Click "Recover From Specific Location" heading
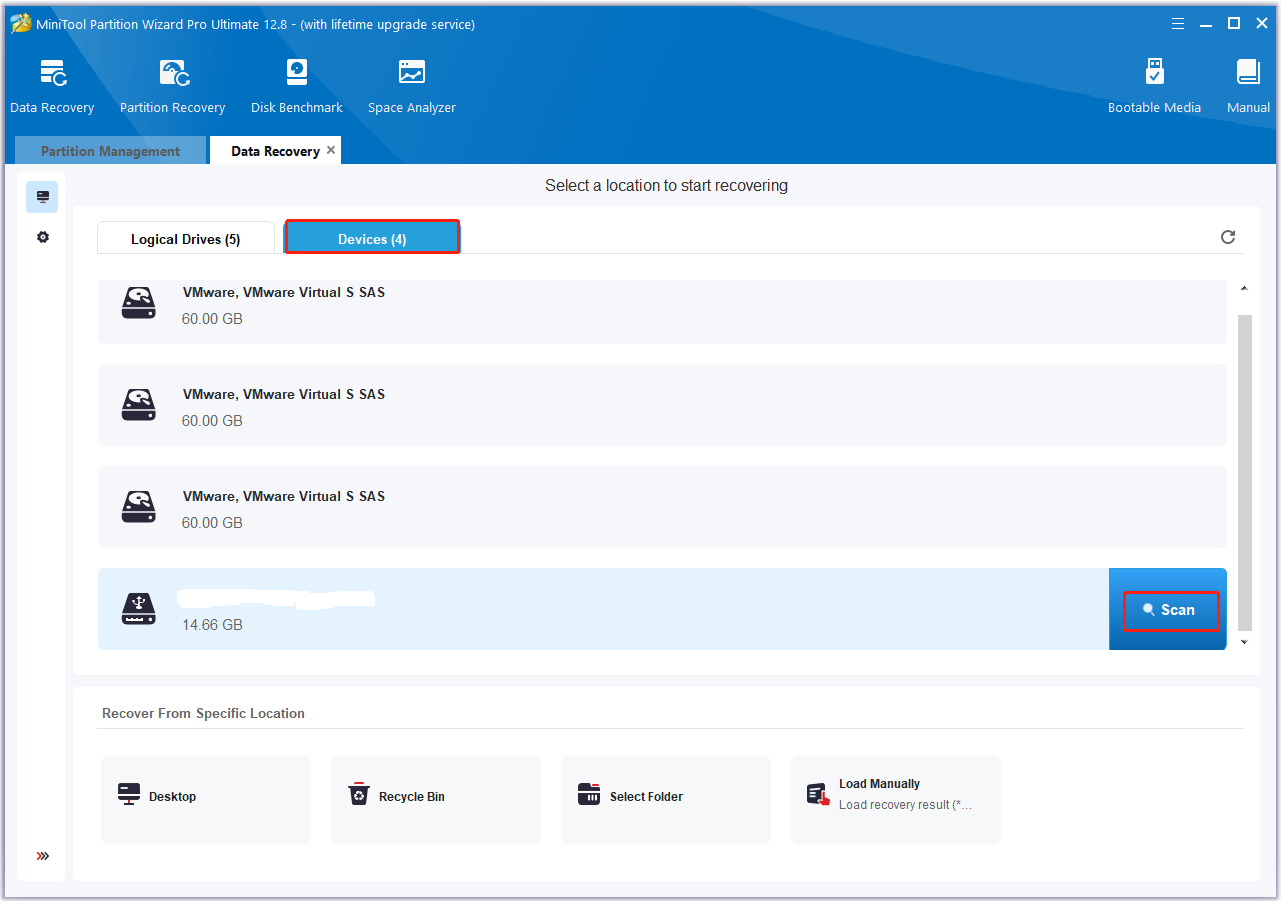 [x=203, y=713]
